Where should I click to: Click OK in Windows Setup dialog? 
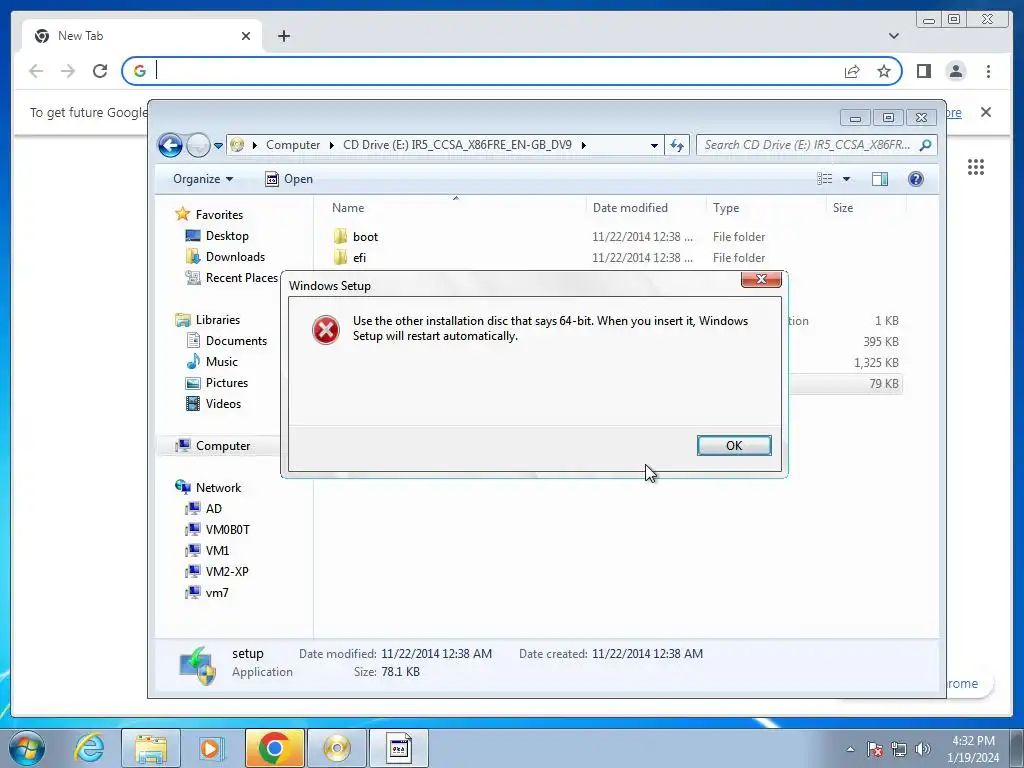(x=734, y=445)
